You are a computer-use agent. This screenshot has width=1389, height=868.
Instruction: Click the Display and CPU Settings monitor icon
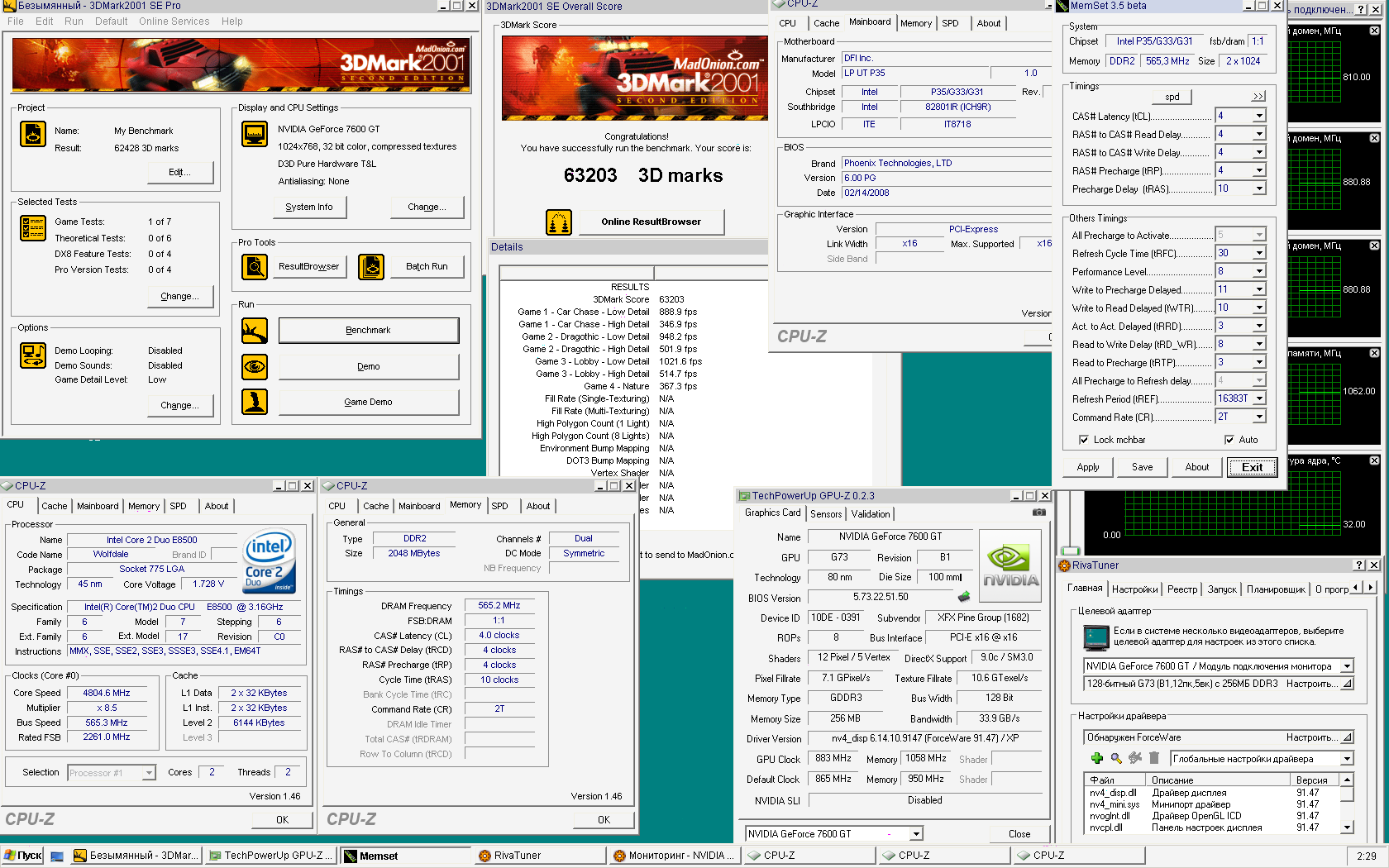pos(255,134)
